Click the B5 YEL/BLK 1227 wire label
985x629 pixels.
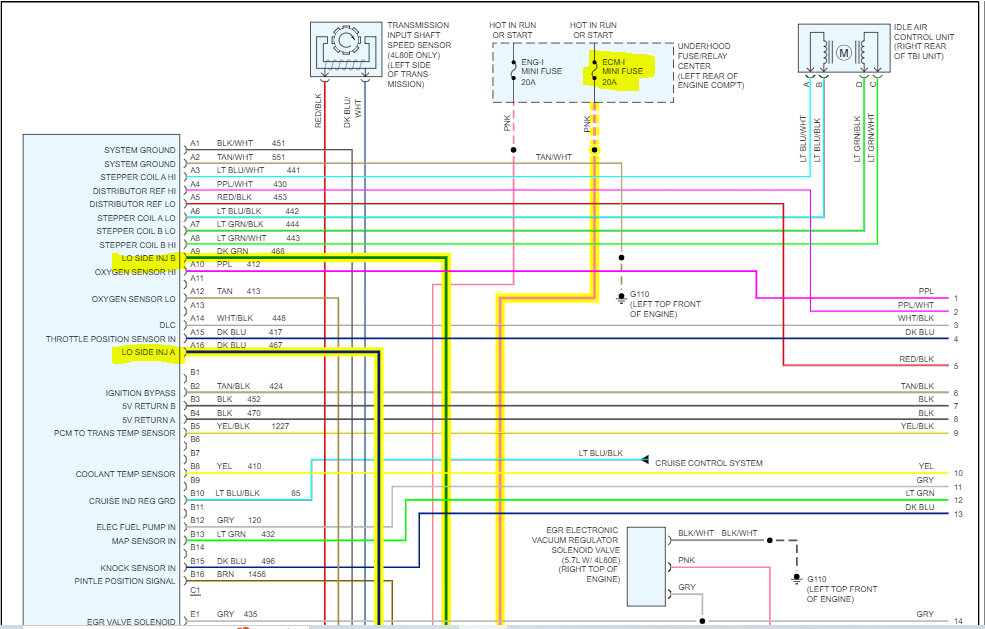(x=239, y=426)
